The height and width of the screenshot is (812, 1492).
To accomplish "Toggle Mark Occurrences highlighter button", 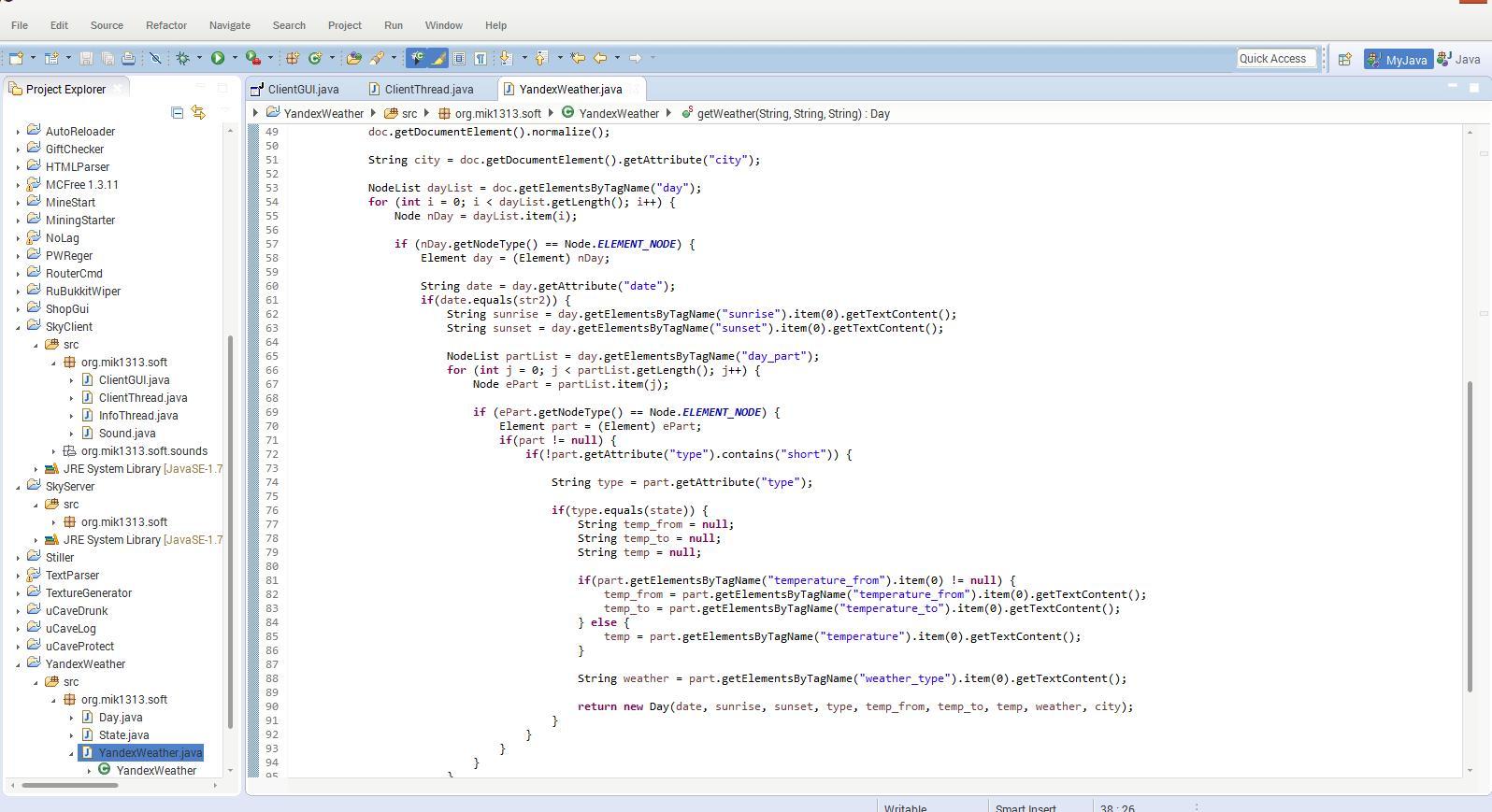I will (438, 58).
